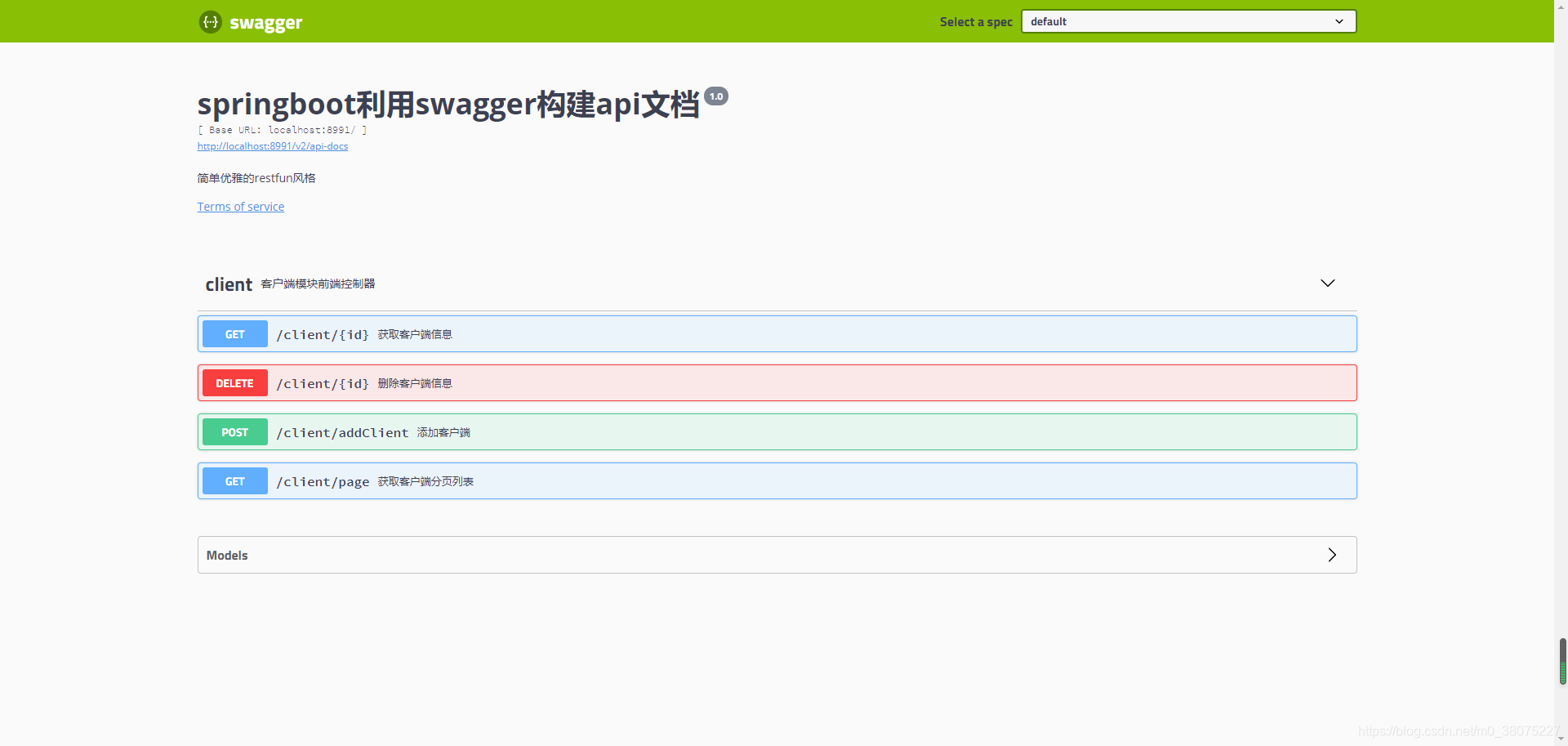Open the api-docs URL link
1568x746 pixels.
(x=273, y=146)
